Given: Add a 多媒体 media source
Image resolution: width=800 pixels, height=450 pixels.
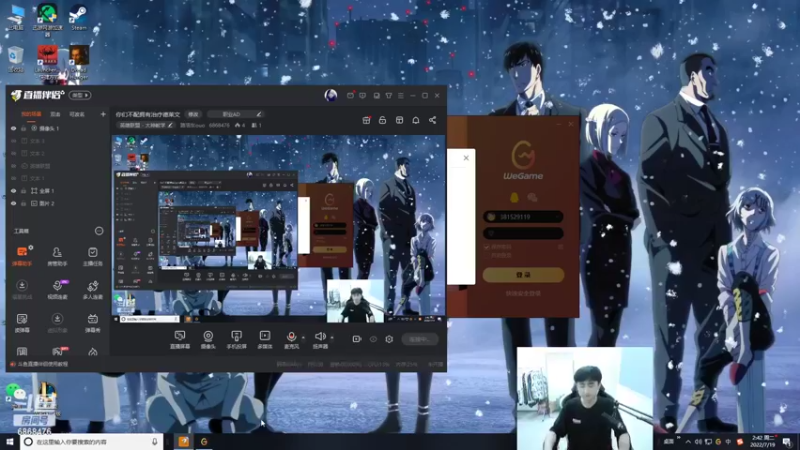Looking at the screenshot, I should click(x=265, y=339).
